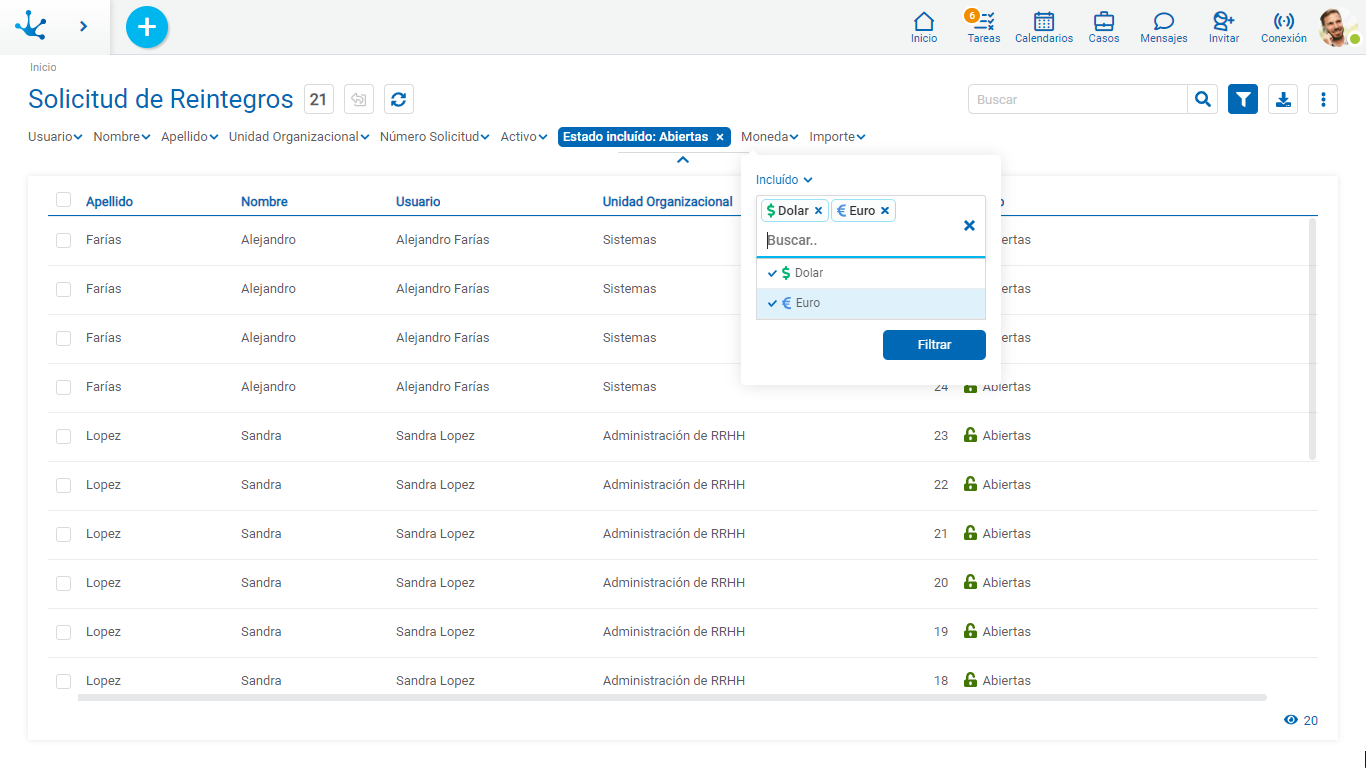Open the Calendarios icon

click(1044, 27)
